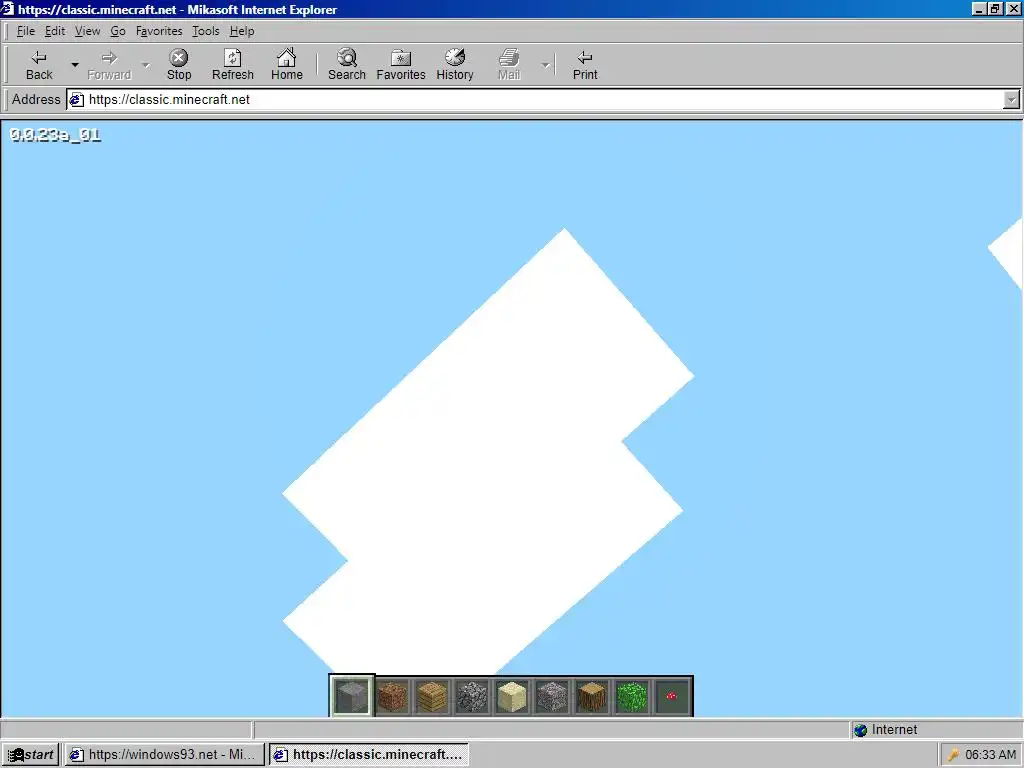Select the dirt block in hotbar

392,696
